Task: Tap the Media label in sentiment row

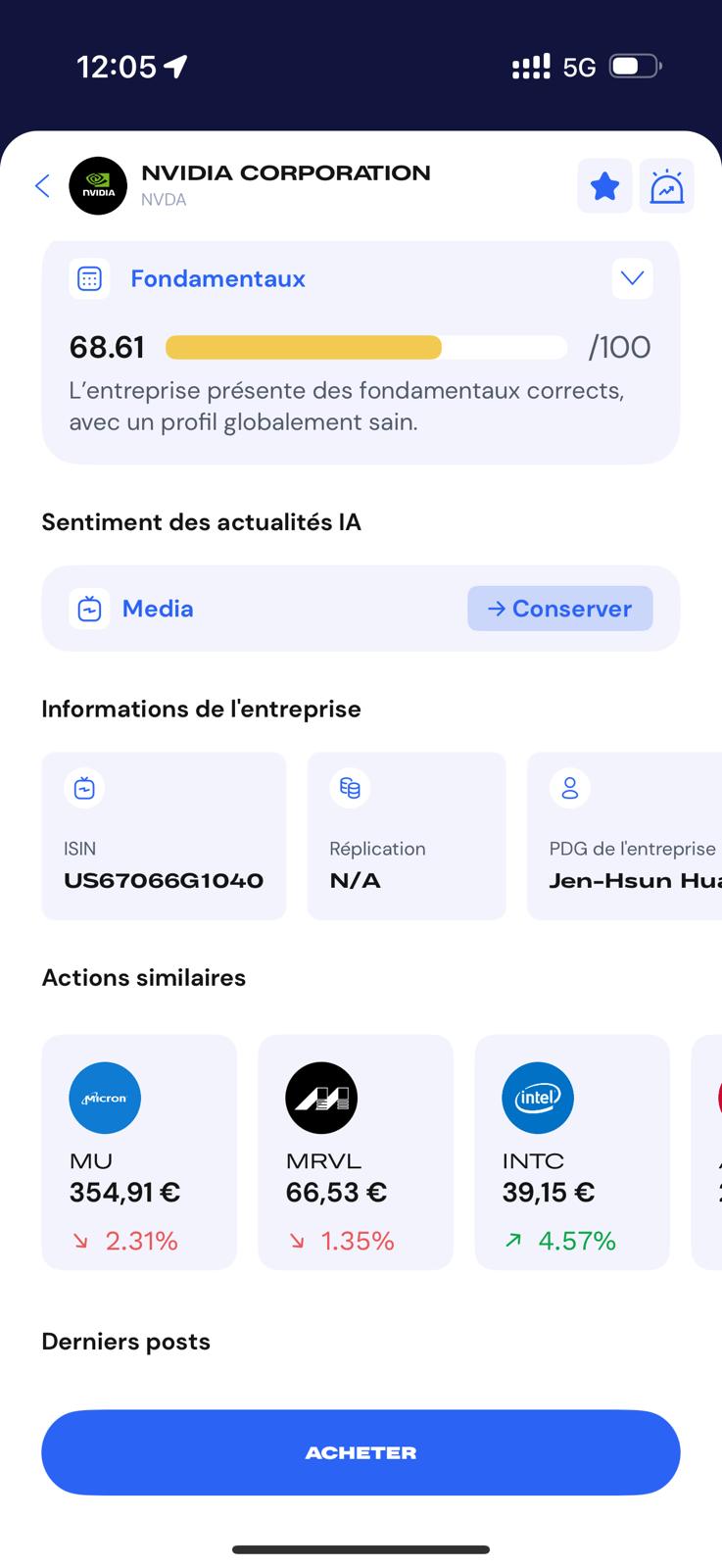Action: (158, 609)
